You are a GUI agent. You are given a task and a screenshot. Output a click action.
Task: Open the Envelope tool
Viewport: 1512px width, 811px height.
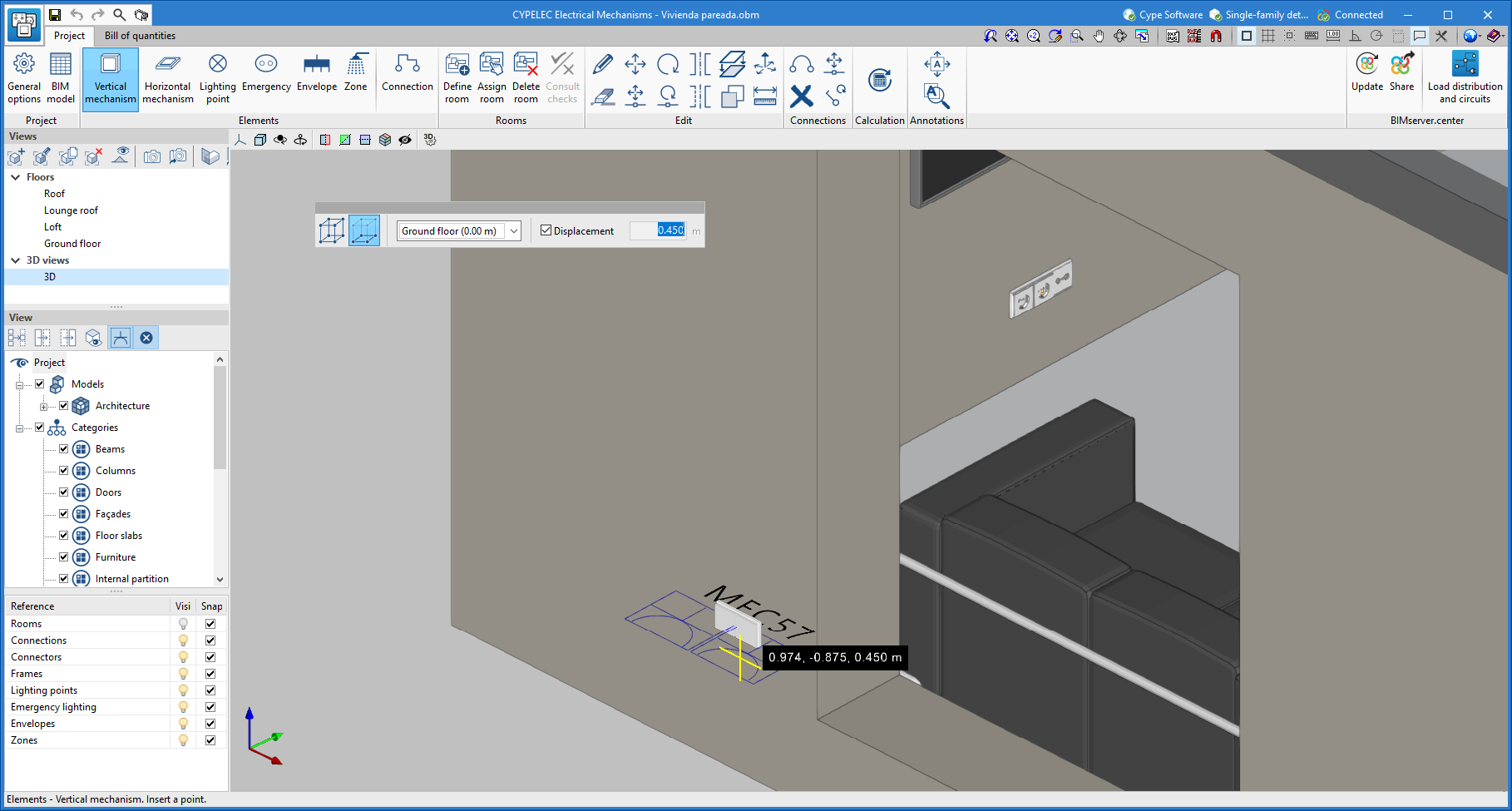[x=316, y=73]
